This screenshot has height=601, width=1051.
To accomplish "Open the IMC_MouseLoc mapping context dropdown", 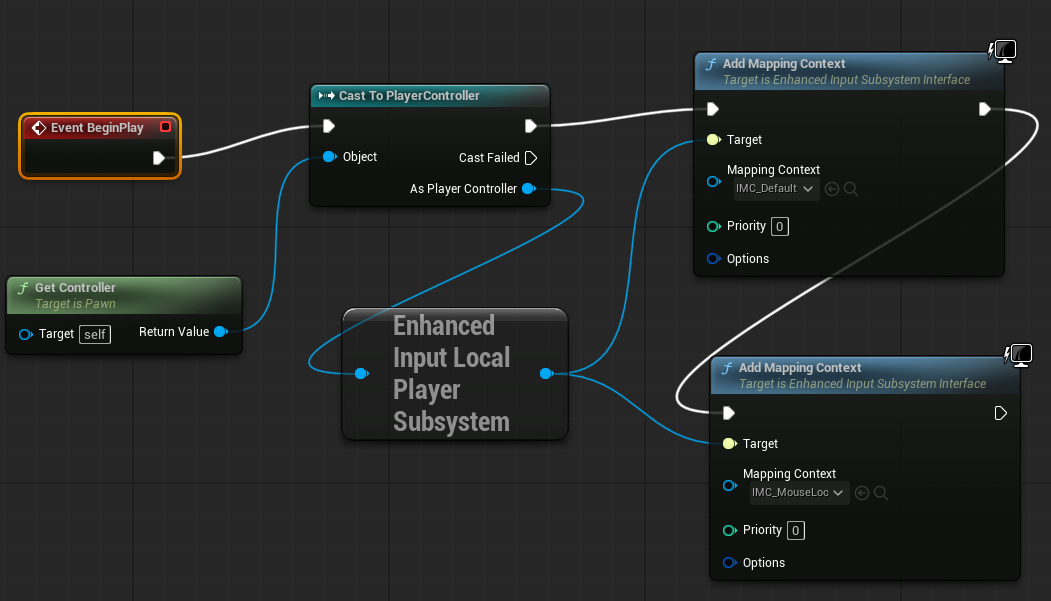I will (x=799, y=493).
